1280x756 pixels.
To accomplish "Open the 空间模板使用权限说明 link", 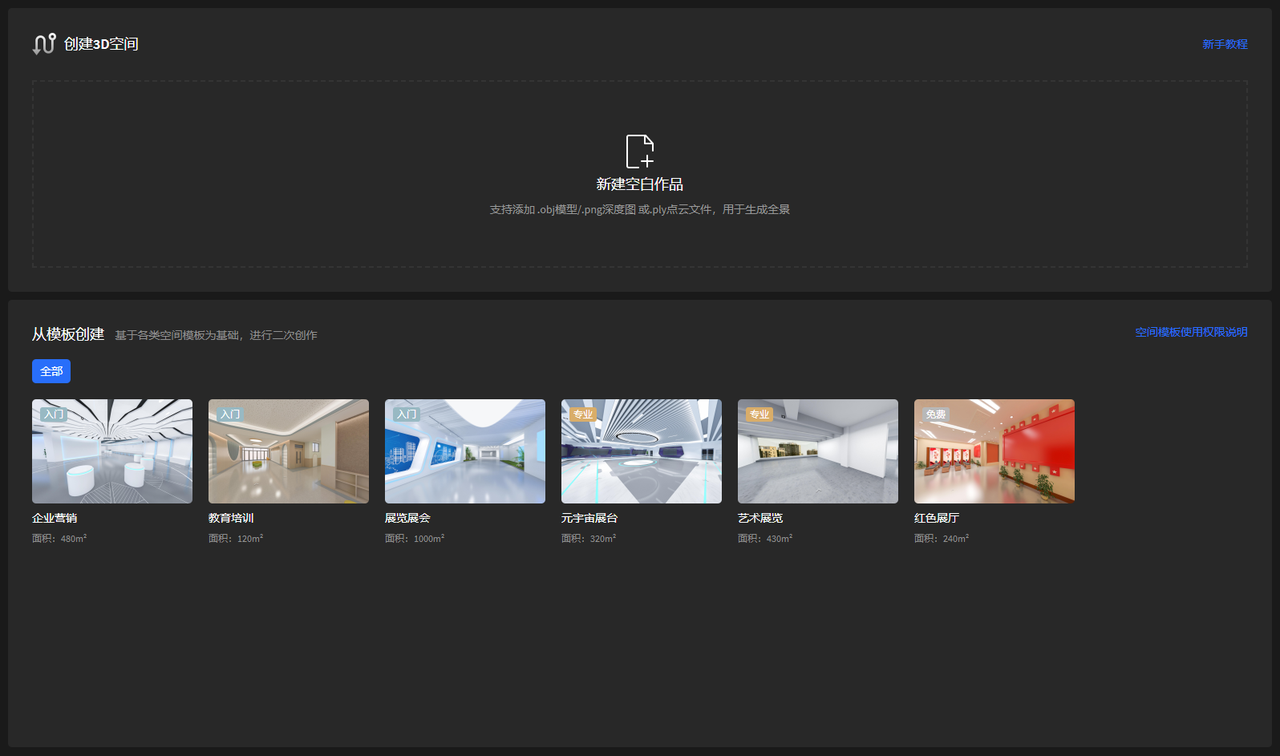I will 1190,332.
